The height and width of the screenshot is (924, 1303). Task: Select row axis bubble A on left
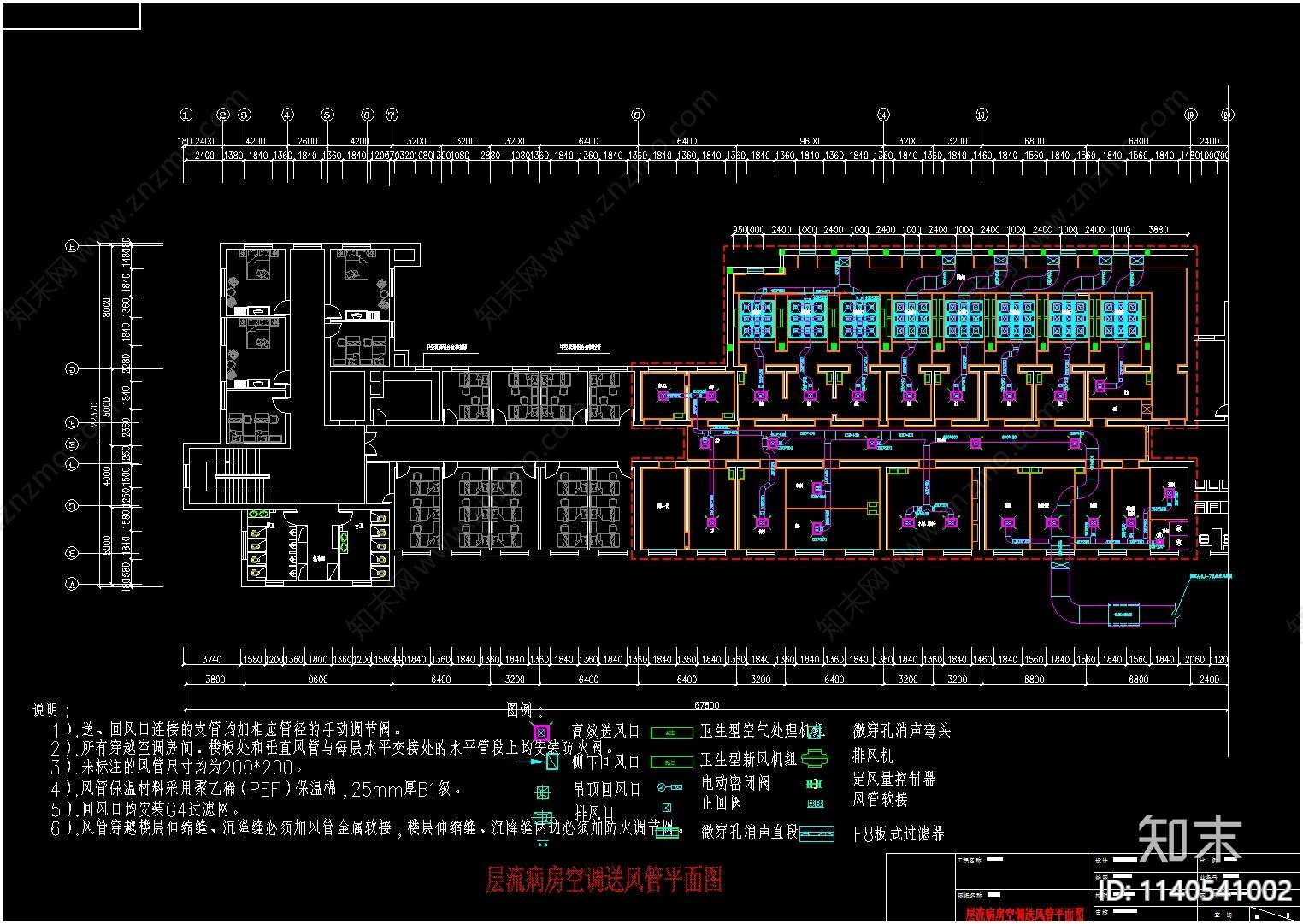point(73,585)
